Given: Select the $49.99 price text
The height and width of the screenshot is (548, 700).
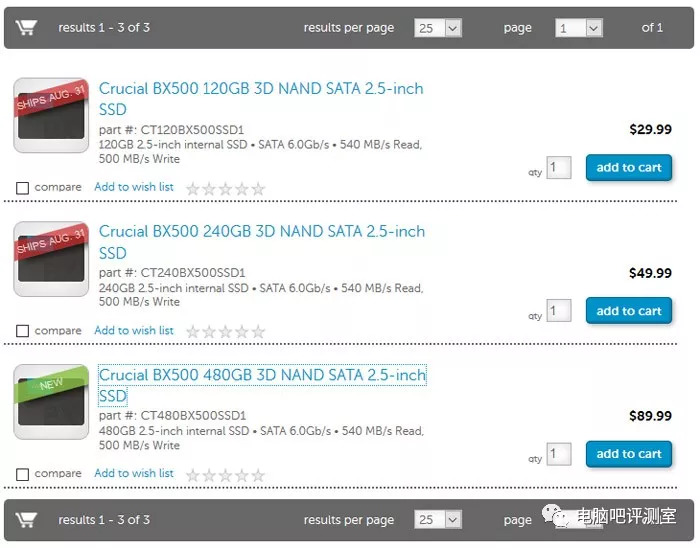Looking at the screenshot, I should pyautogui.click(x=650, y=273).
